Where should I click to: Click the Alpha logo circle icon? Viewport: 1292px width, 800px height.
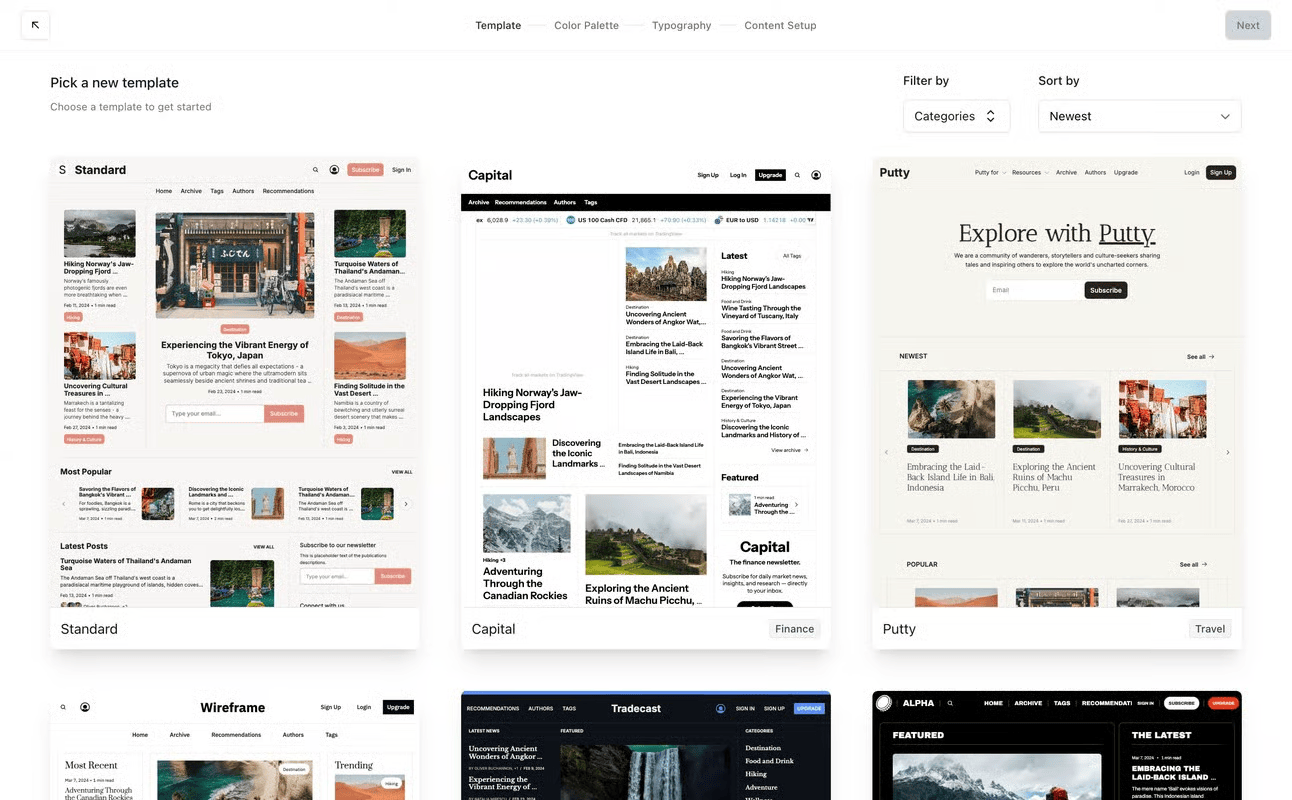884,703
